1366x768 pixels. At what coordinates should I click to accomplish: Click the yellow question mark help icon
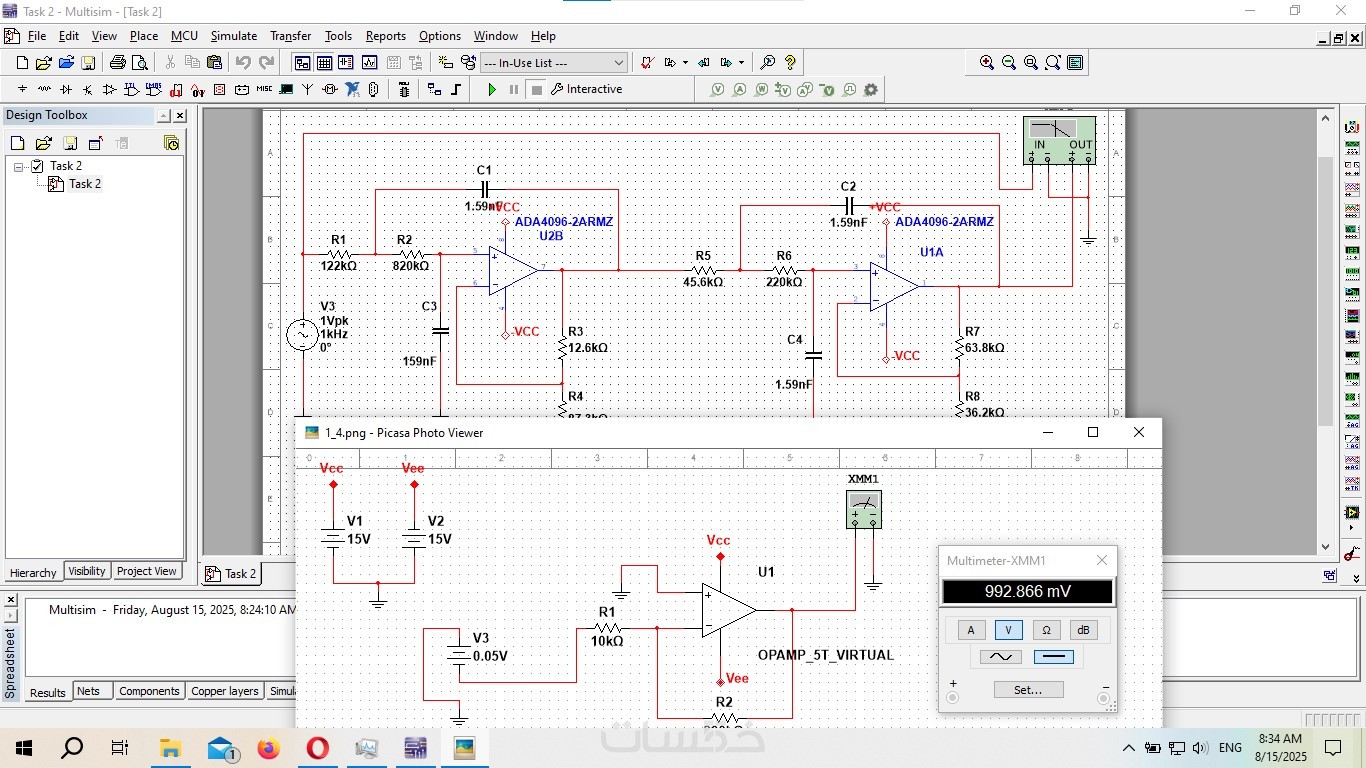tap(790, 63)
